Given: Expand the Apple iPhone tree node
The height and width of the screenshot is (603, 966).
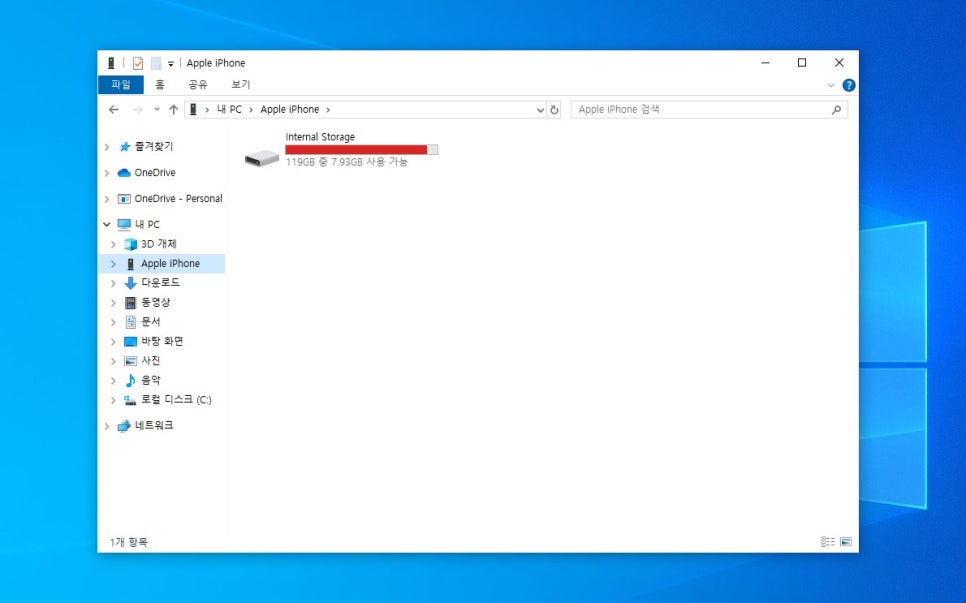Looking at the screenshot, I should [x=113, y=264].
